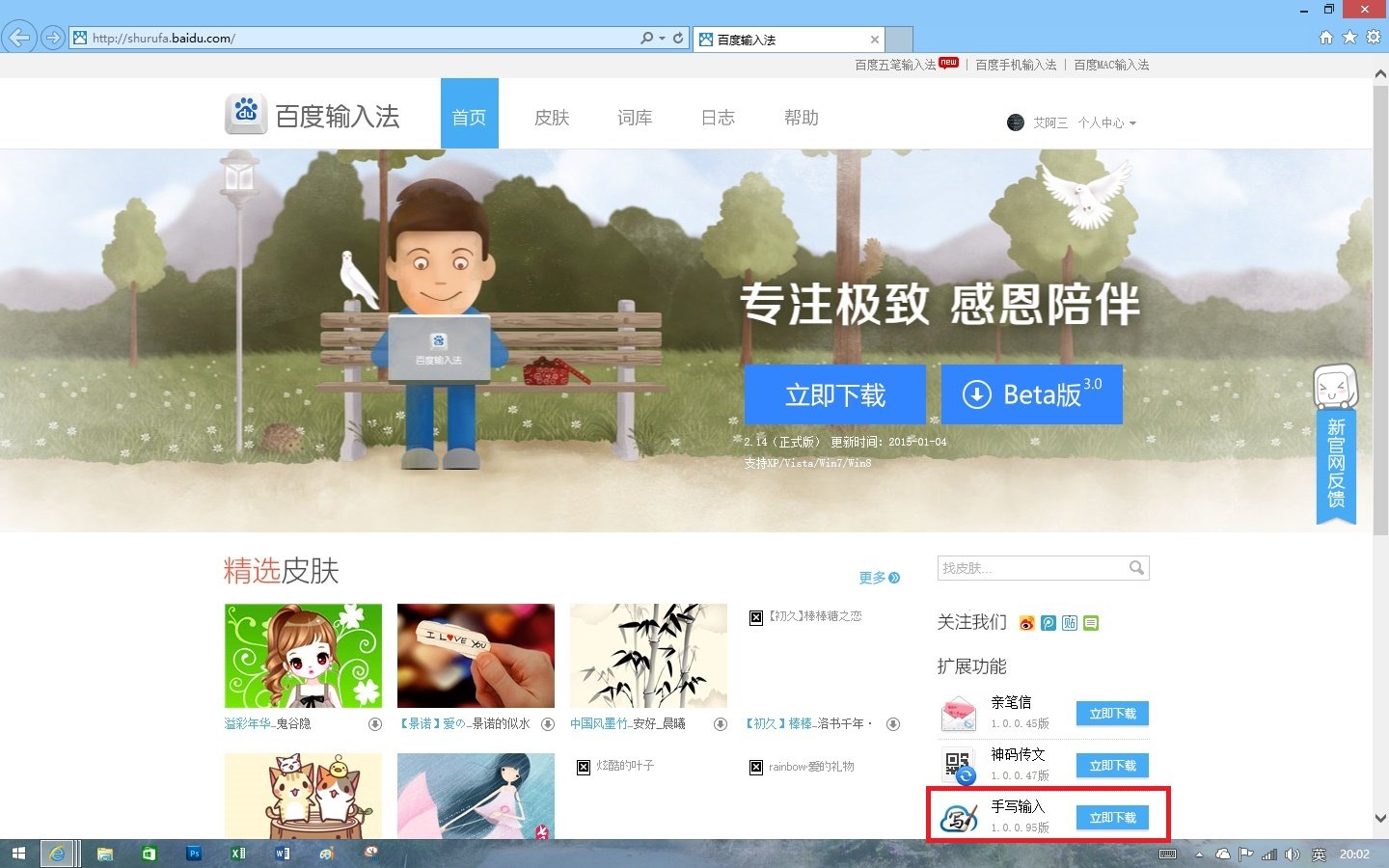Viewport: 1389px width, 868px height.
Task: Click download arrow beside 溢彩年华 skin
Action: (x=374, y=724)
